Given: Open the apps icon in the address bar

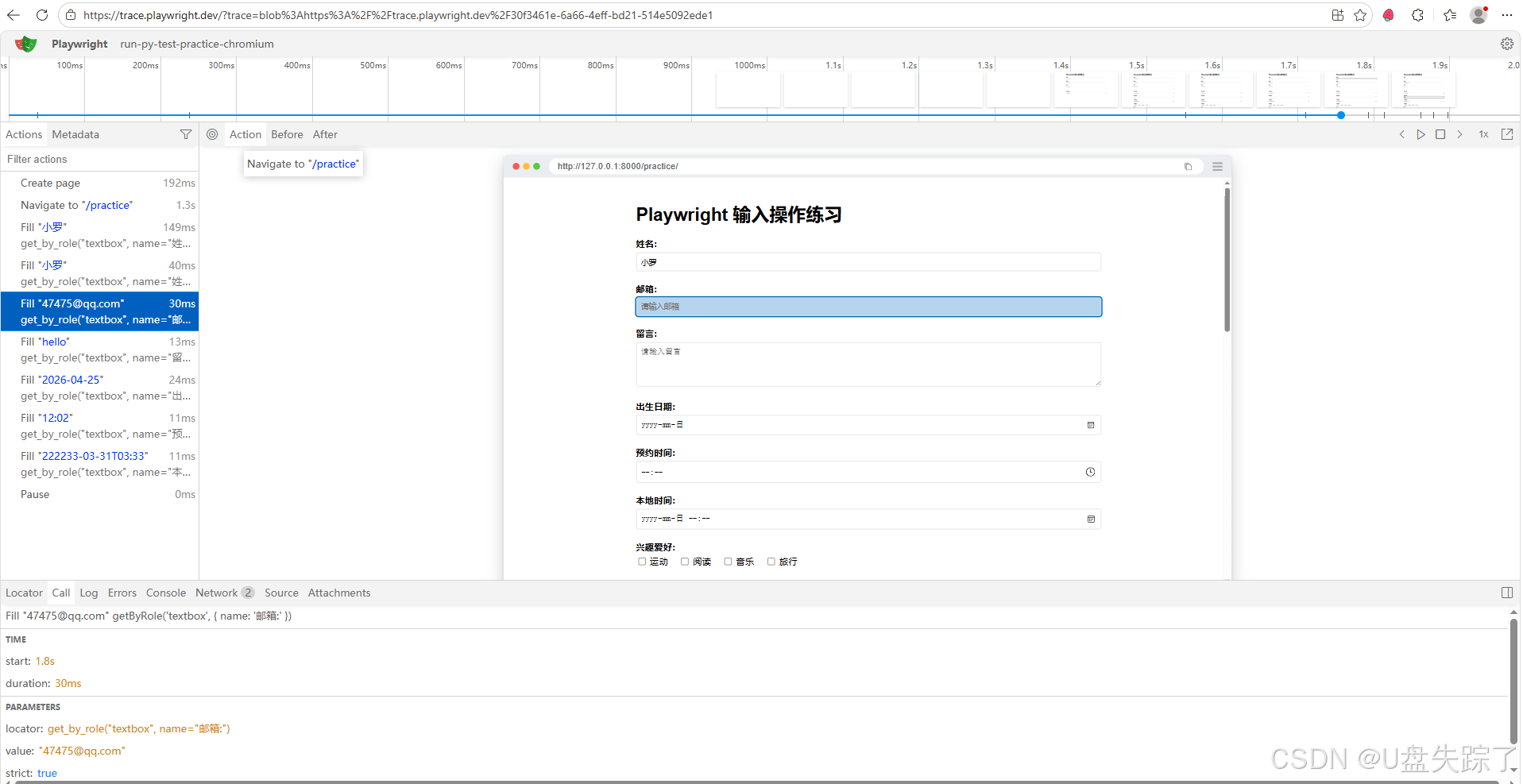Looking at the screenshot, I should [x=1338, y=15].
